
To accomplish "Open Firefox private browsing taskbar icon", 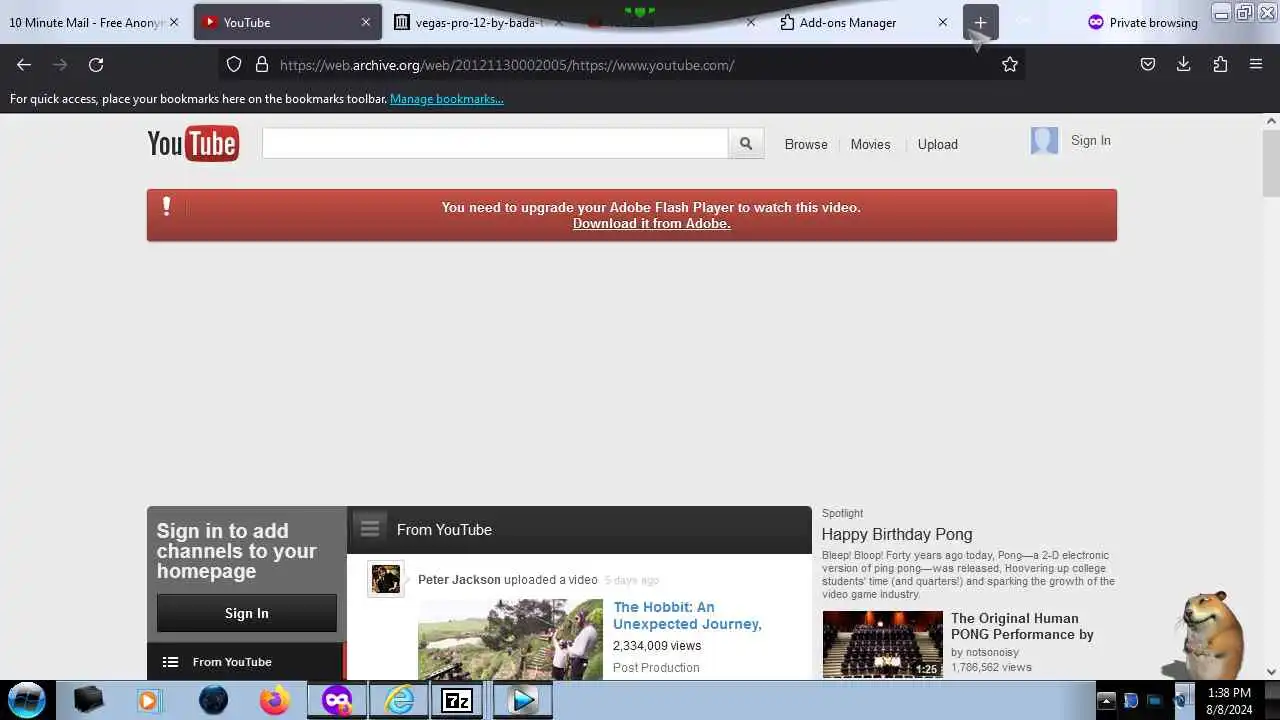I will click(337, 700).
